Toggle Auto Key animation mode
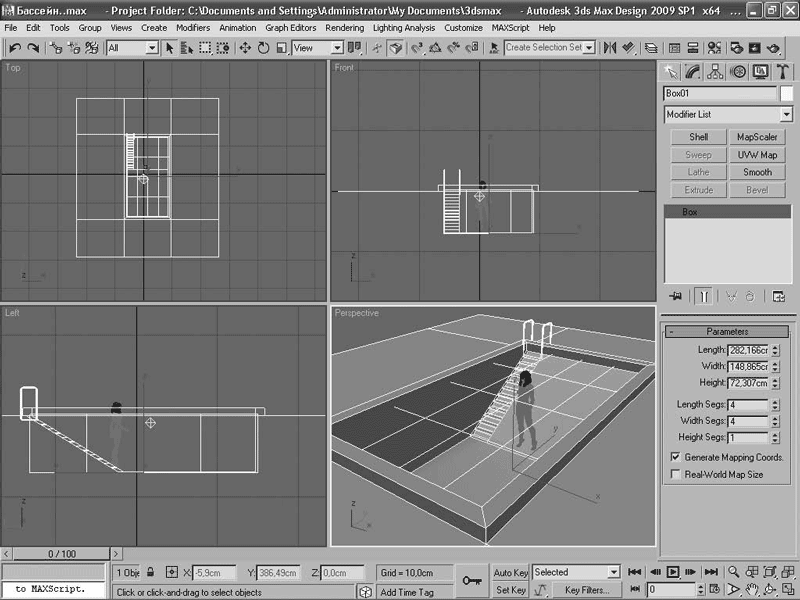800x600 pixels. pos(510,573)
